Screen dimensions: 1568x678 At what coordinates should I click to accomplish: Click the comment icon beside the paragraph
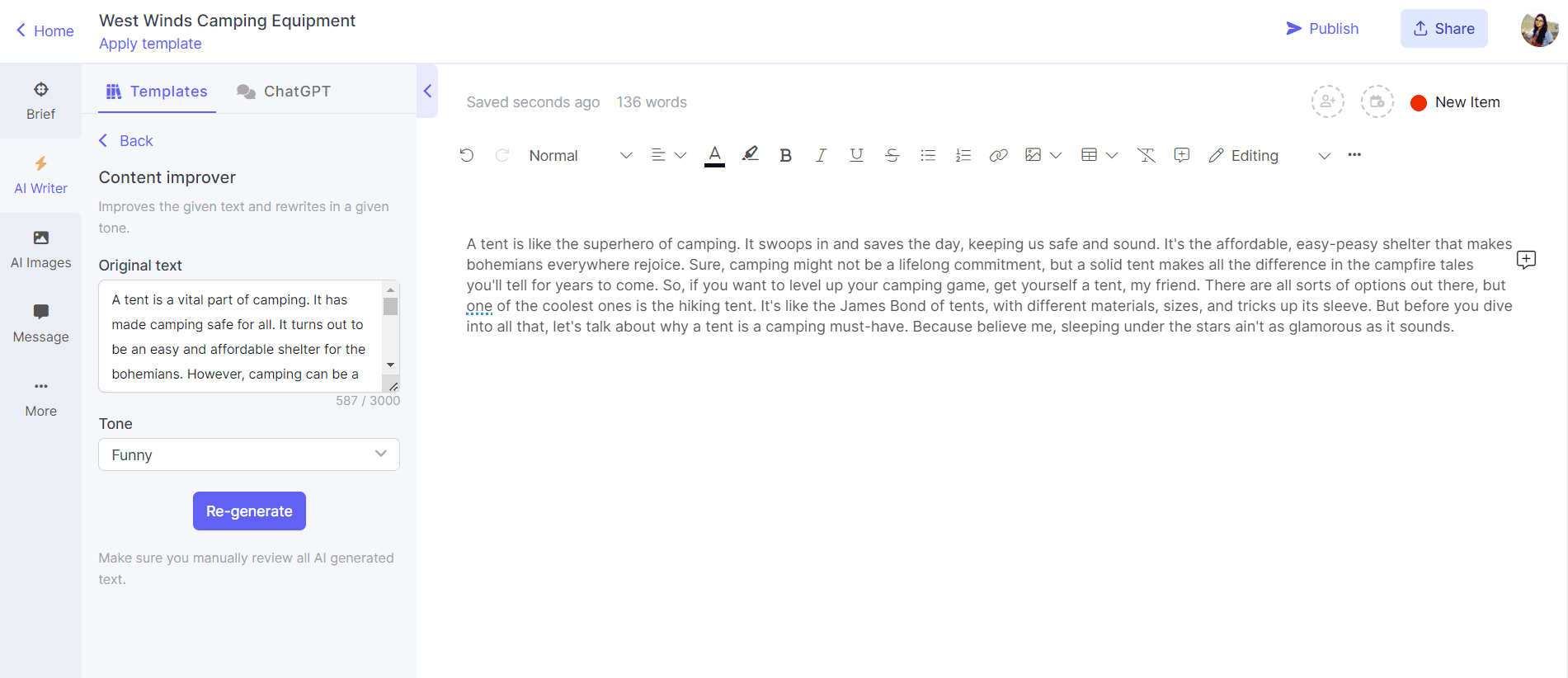tap(1526, 260)
